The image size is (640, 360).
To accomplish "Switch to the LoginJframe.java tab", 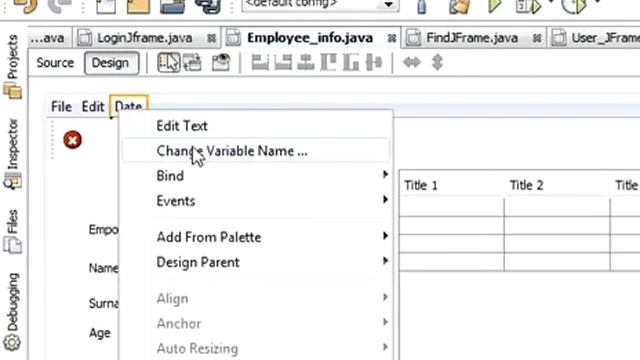I will pyautogui.click(x=144, y=38).
